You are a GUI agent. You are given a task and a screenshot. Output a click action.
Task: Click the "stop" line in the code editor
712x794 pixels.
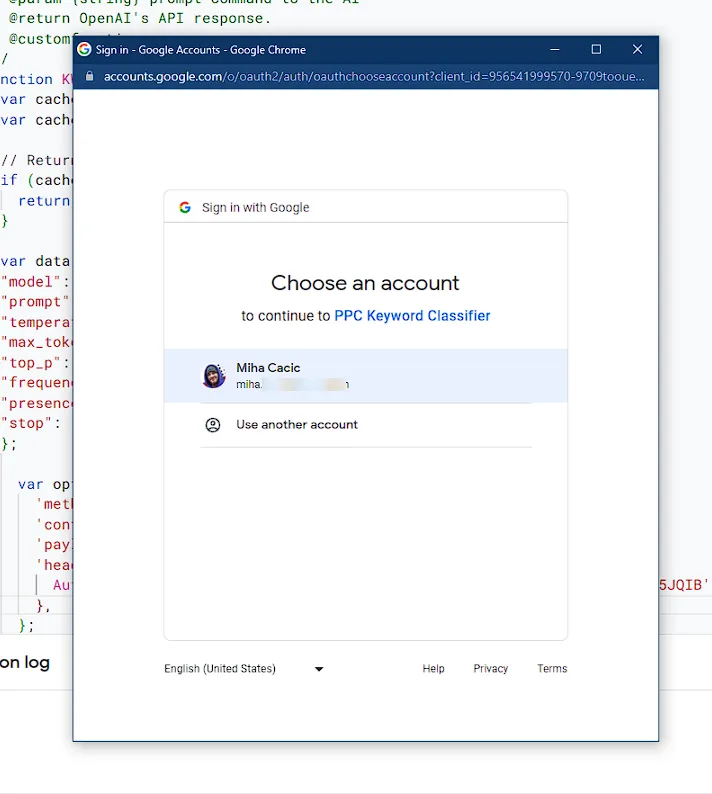click(31, 423)
